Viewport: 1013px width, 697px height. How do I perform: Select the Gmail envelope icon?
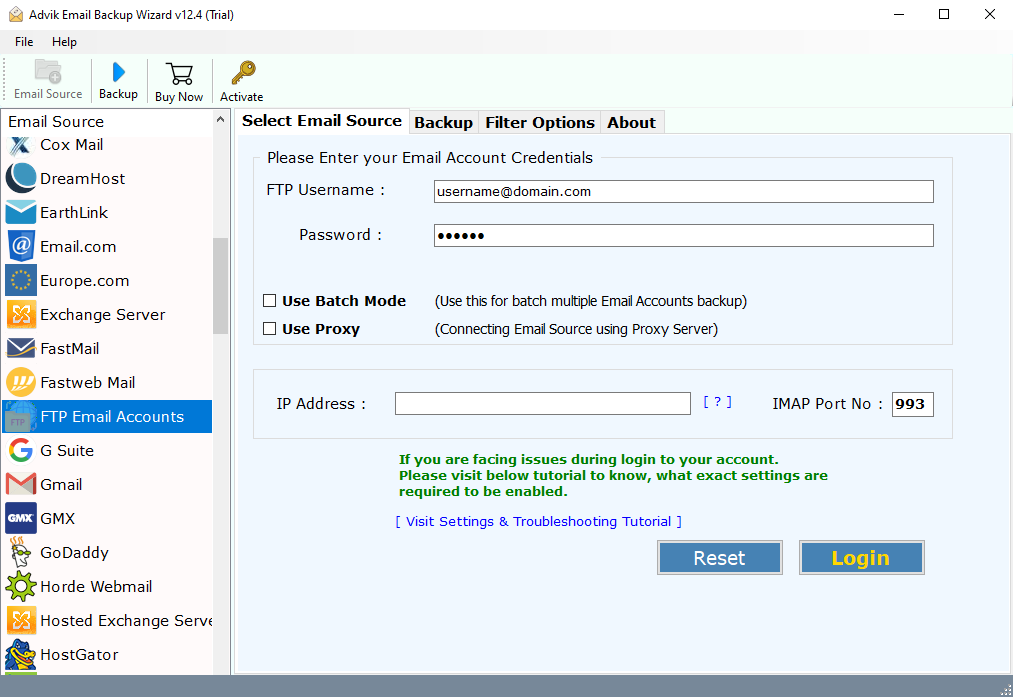tap(21, 484)
